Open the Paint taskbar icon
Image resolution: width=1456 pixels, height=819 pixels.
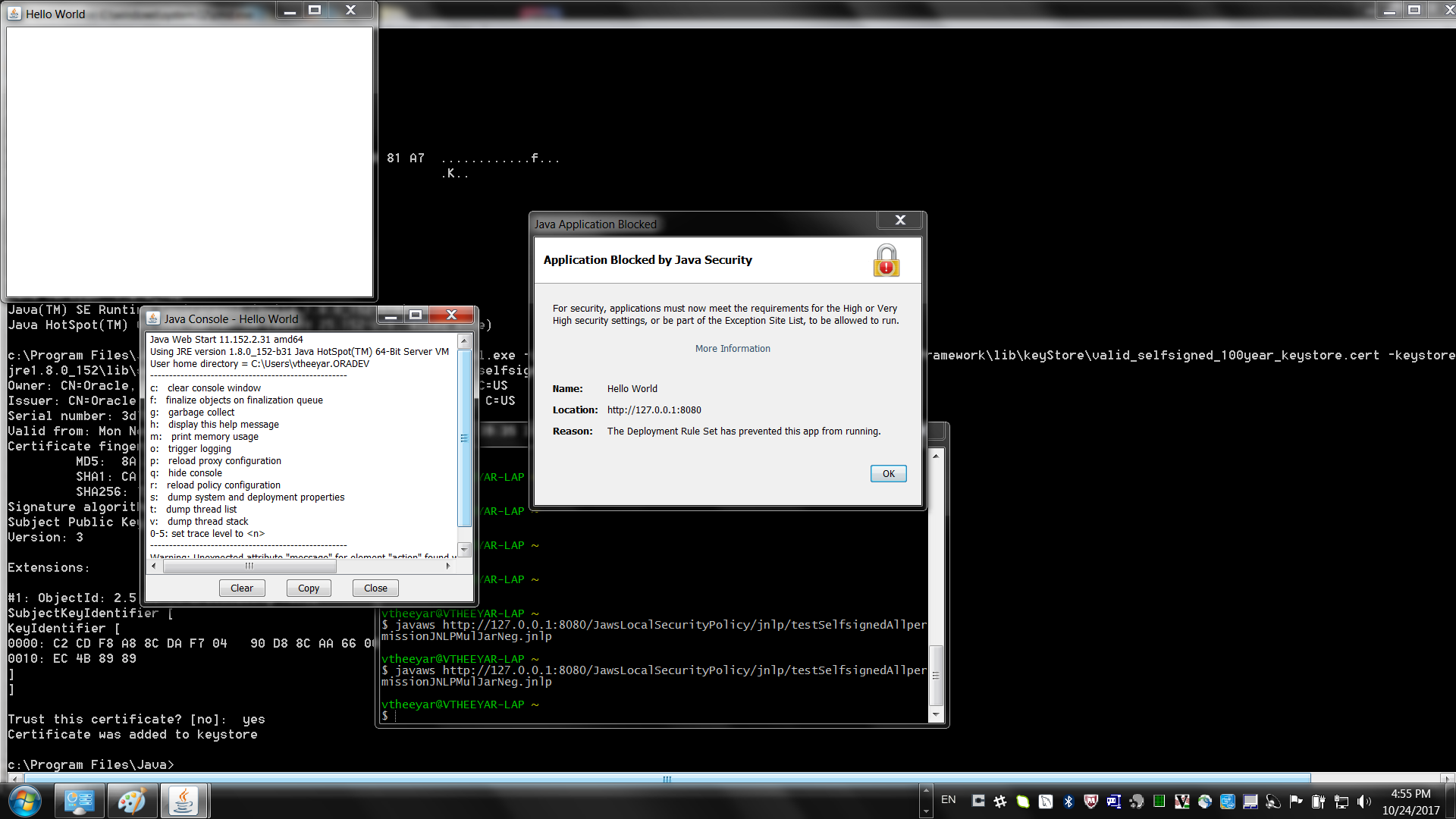tap(132, 802)
